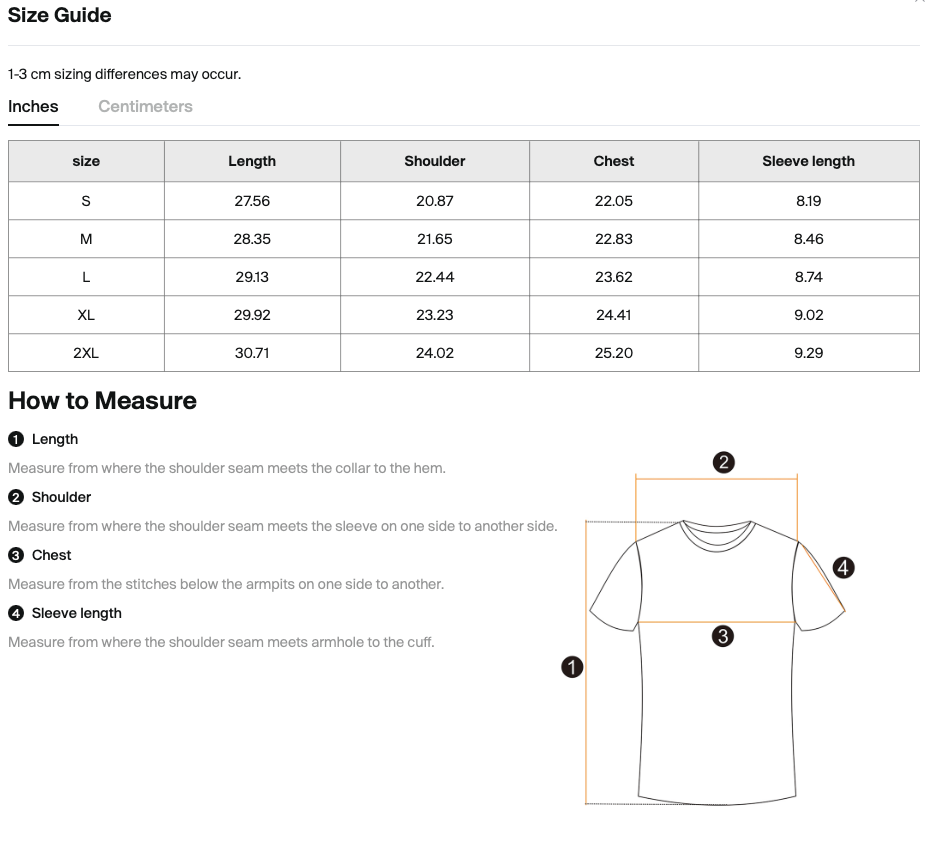Click the How to Measure heading
Viewport: 938px width, 843px height.
tap(101, 401)
